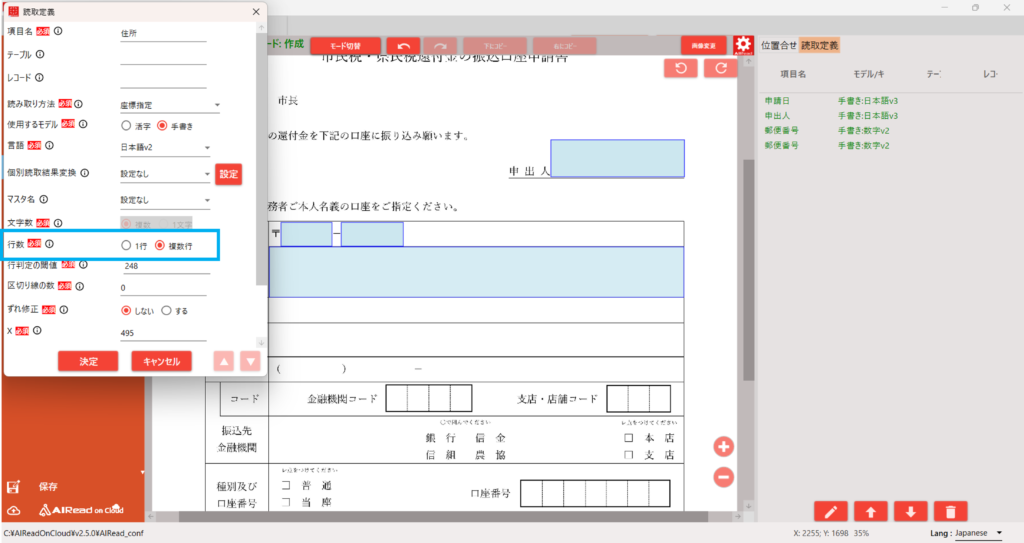Viewport: 1024px width, 543px height.
Task: Select the 1行 radio option
Action: [126, 246]
